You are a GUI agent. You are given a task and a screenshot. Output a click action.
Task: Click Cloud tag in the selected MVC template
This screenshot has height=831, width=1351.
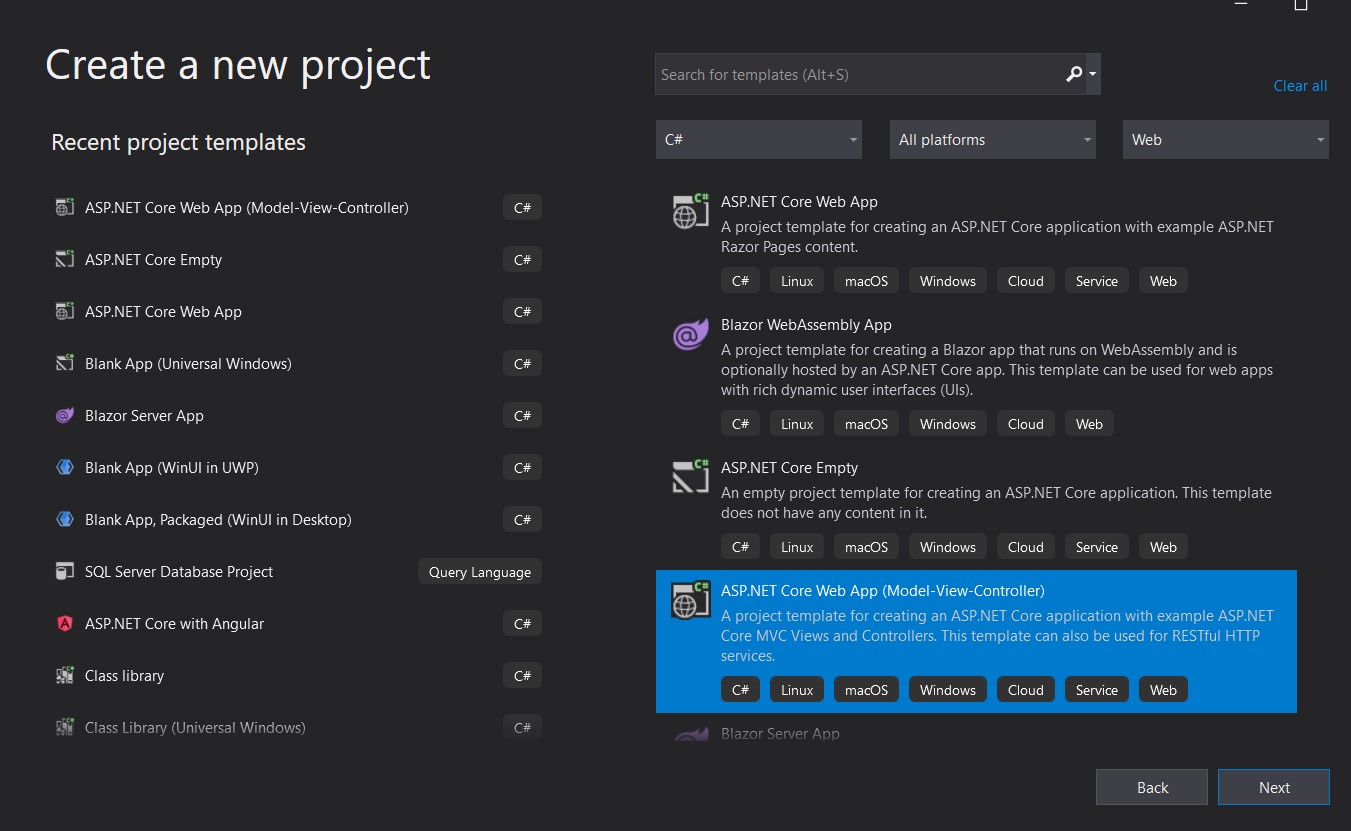(1025, 690)
